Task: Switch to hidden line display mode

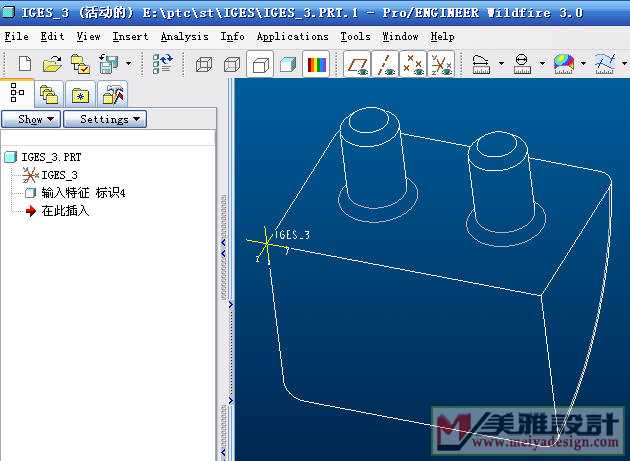Action: 232,64
